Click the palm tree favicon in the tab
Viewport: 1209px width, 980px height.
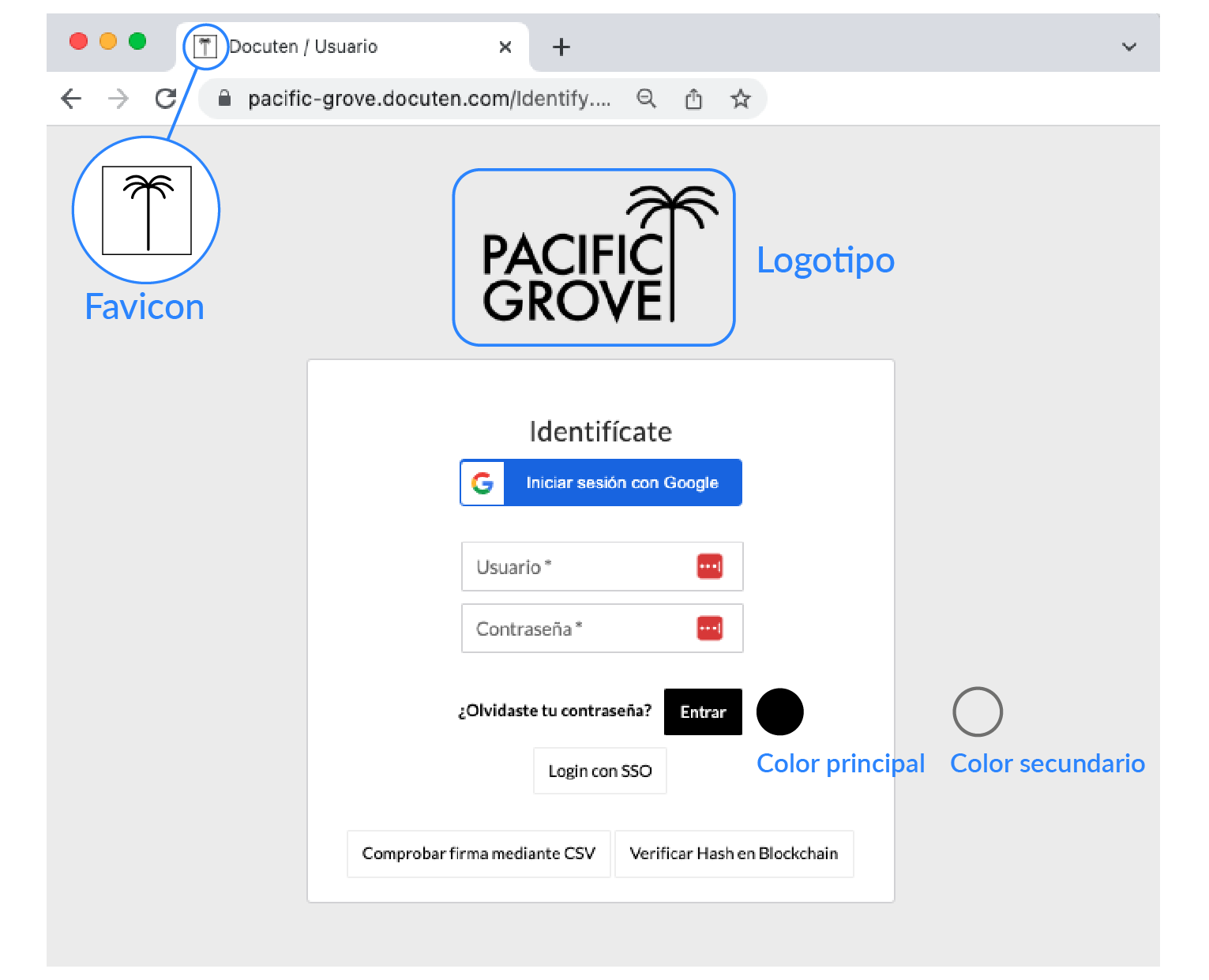point(205,47)
